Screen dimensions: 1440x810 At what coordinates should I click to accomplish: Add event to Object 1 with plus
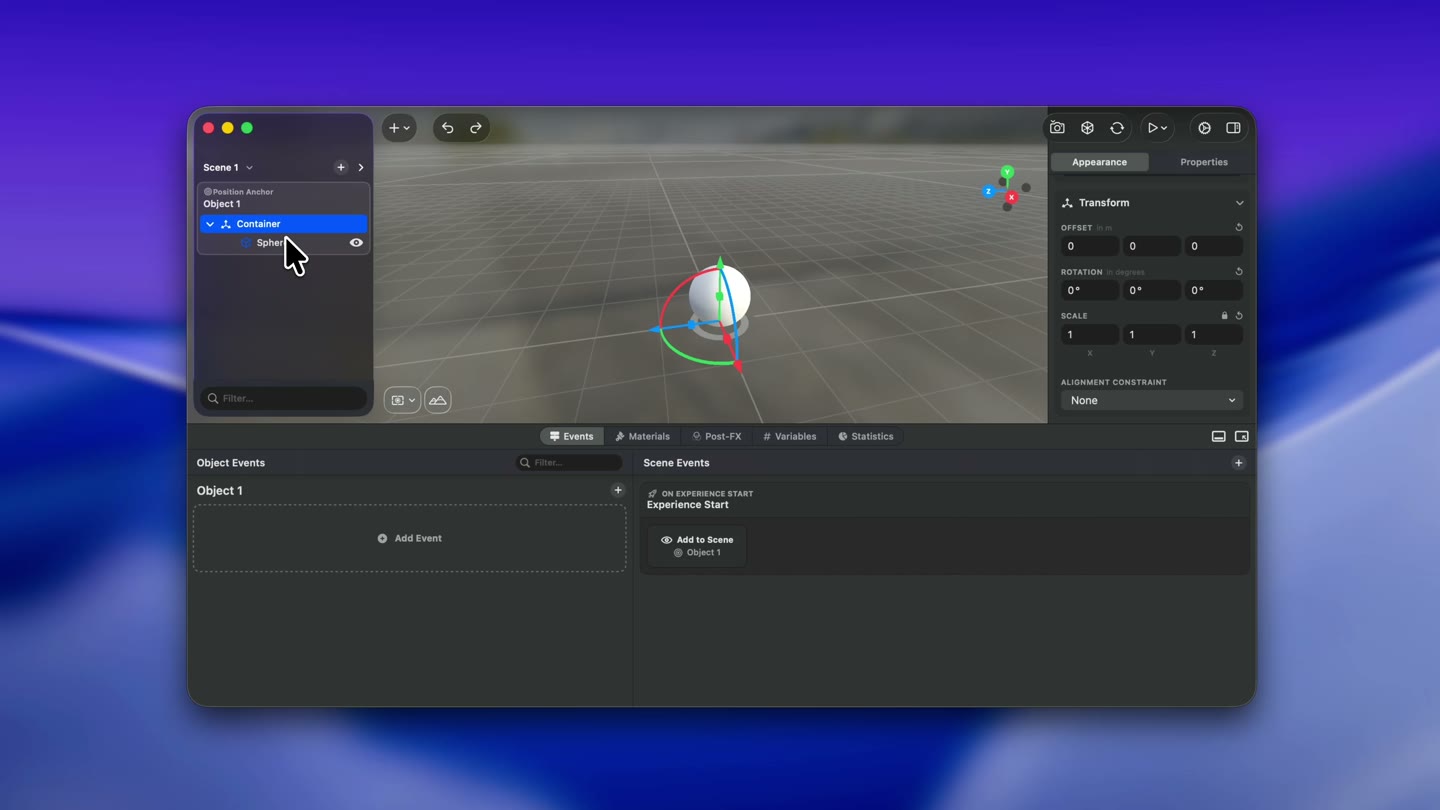[618, 491]
